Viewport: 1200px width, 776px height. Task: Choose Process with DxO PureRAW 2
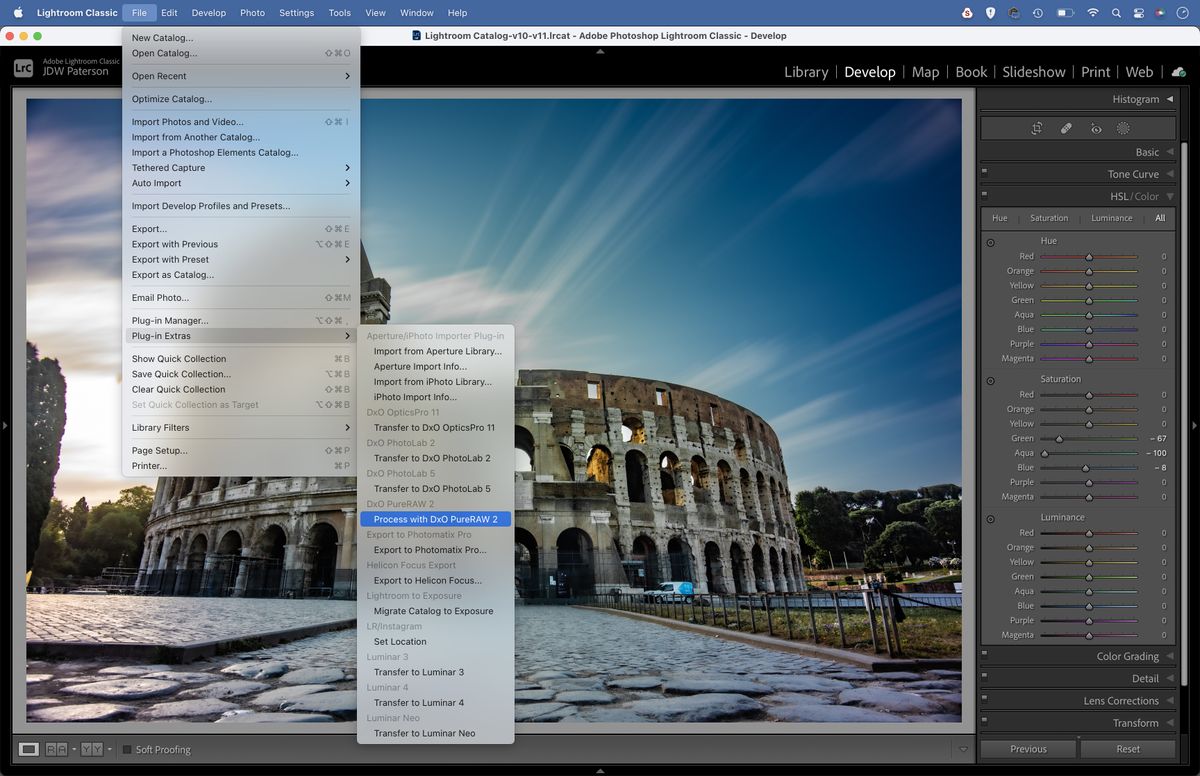click(436, 518)
